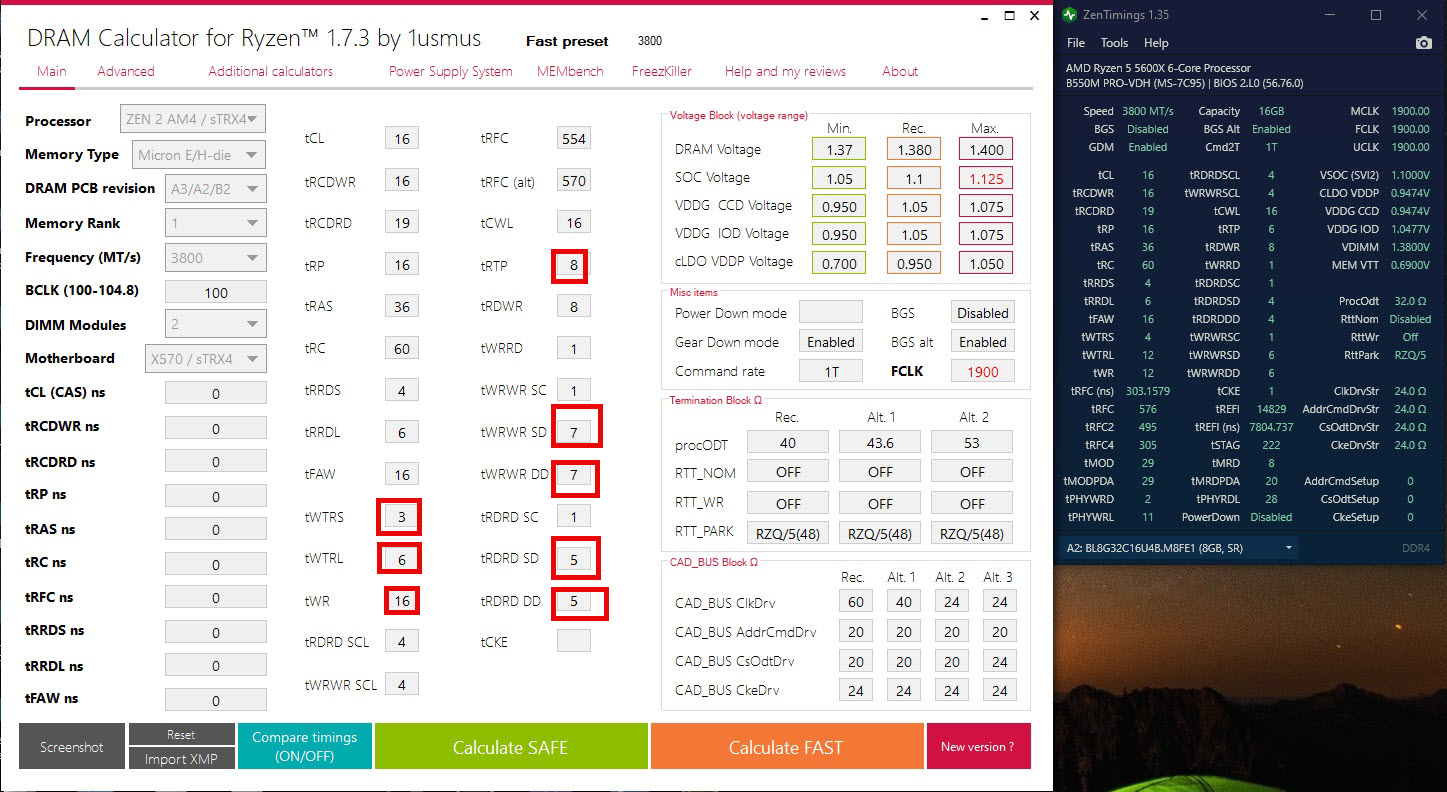Open the Memory Rank dropdown
The height and width of the screenshot is (792, 1447).
[216, 223]
